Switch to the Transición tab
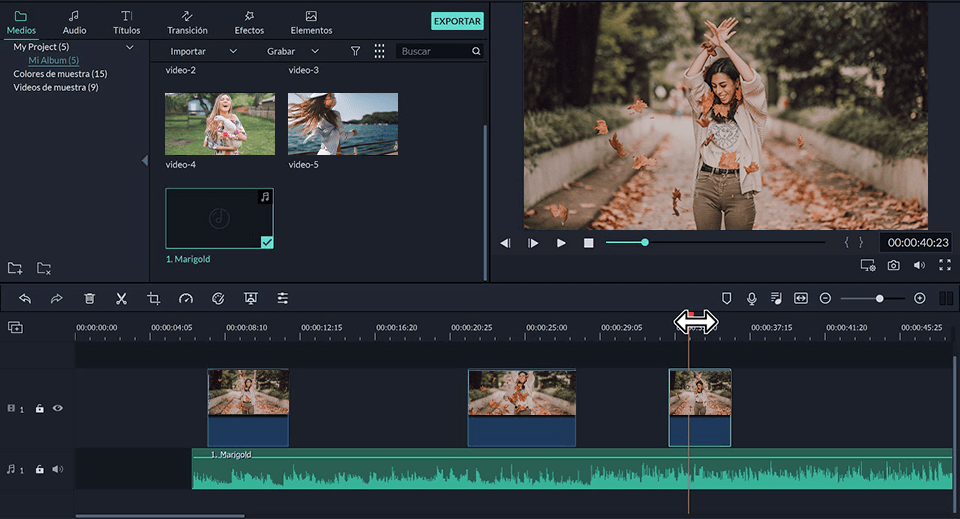 (x=187, y=23)
